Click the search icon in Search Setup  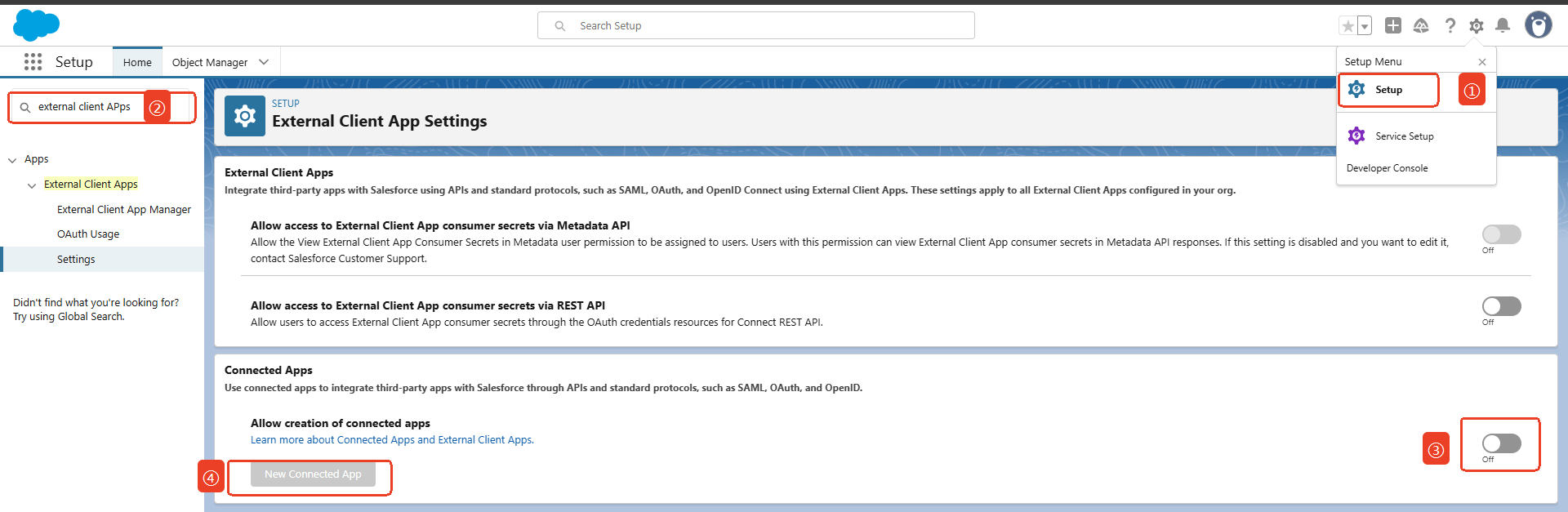point(560,26)
